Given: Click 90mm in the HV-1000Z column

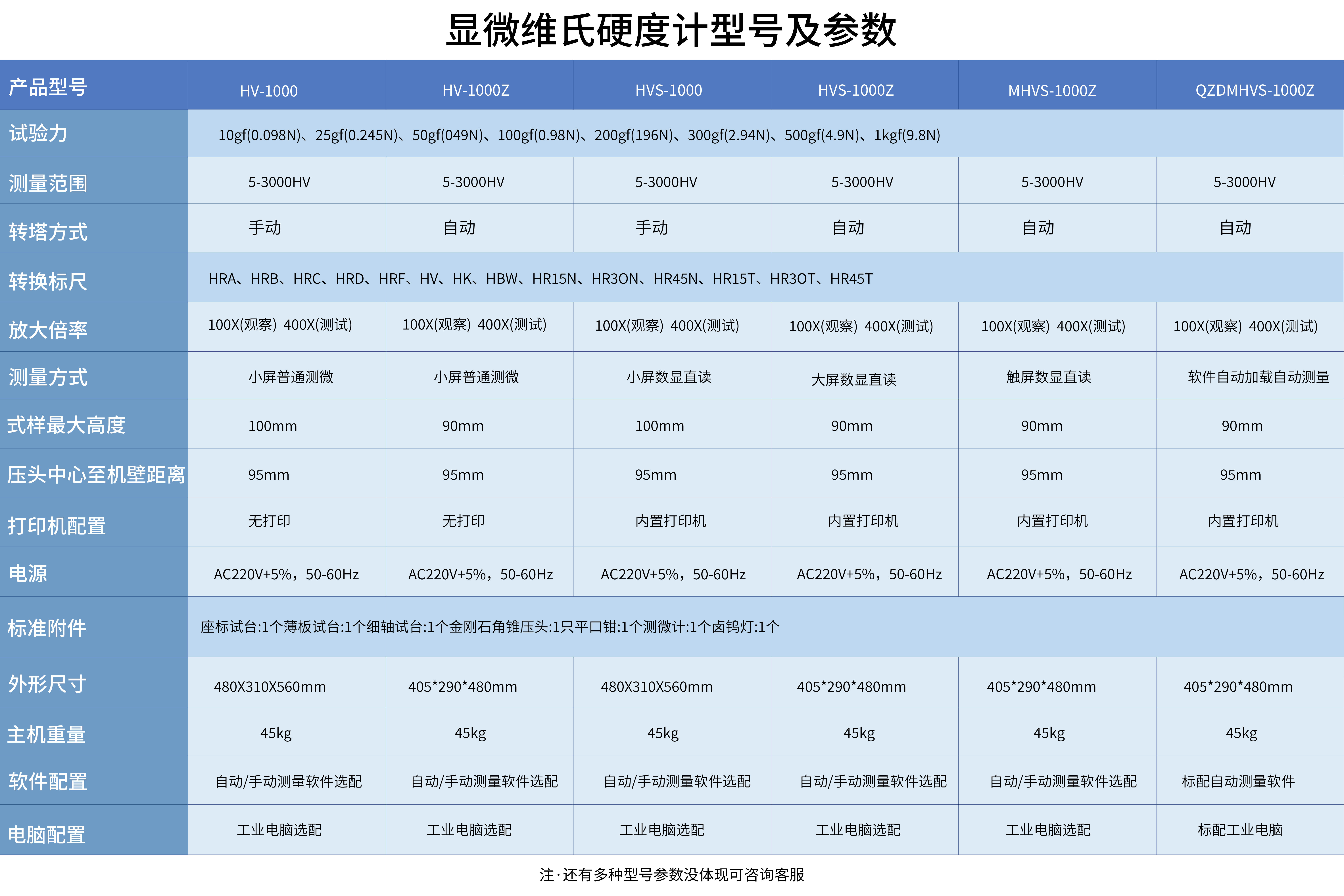Looking at the screenshot, I should [463, 426].
